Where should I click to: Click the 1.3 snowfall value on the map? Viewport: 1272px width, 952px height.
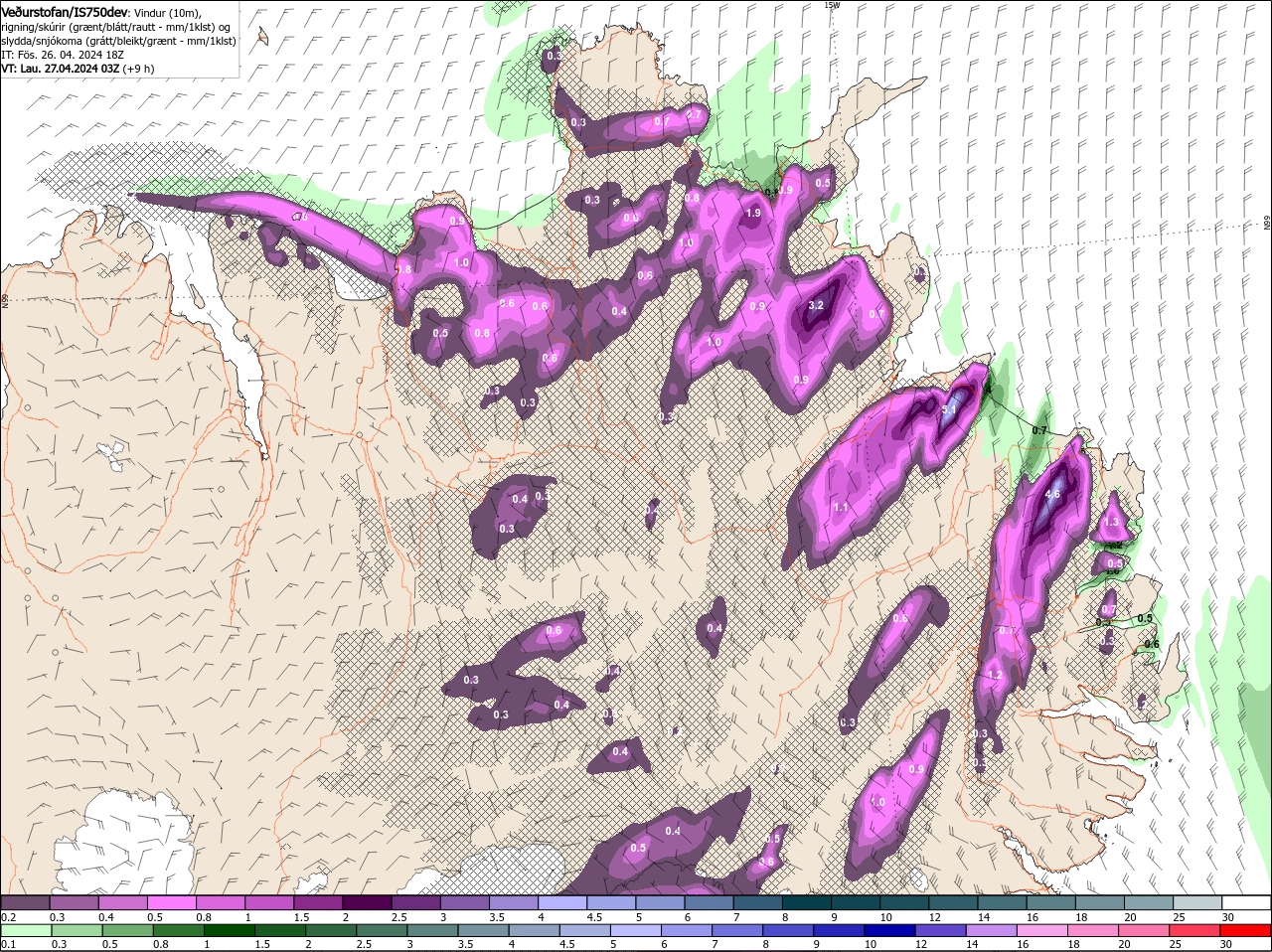coord(1111,522)
